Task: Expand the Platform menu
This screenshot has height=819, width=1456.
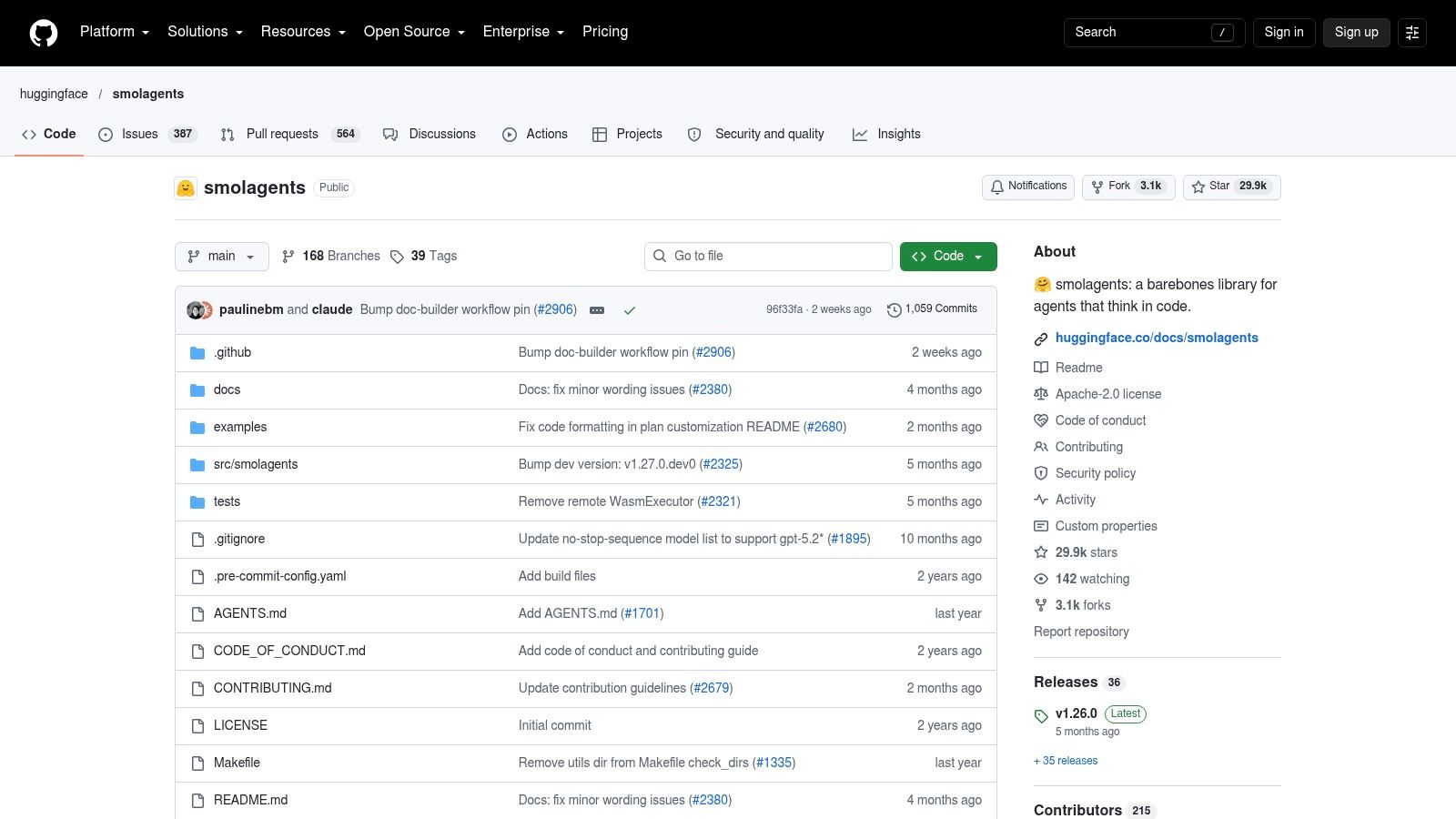Action: coord(115,32)
